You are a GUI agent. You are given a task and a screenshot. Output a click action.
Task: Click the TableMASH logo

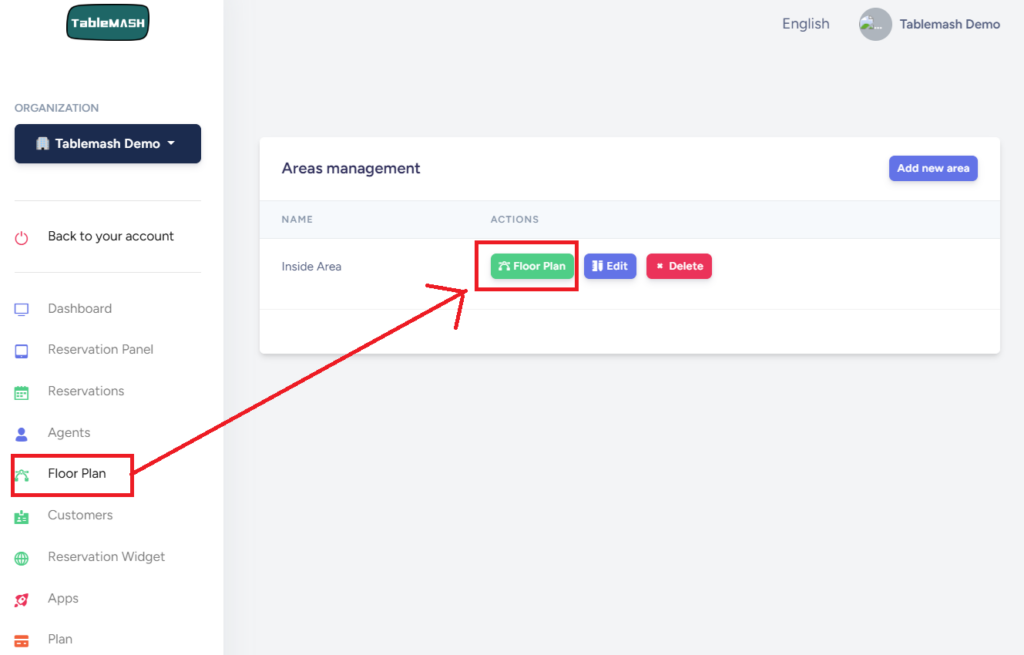[107, 23]
